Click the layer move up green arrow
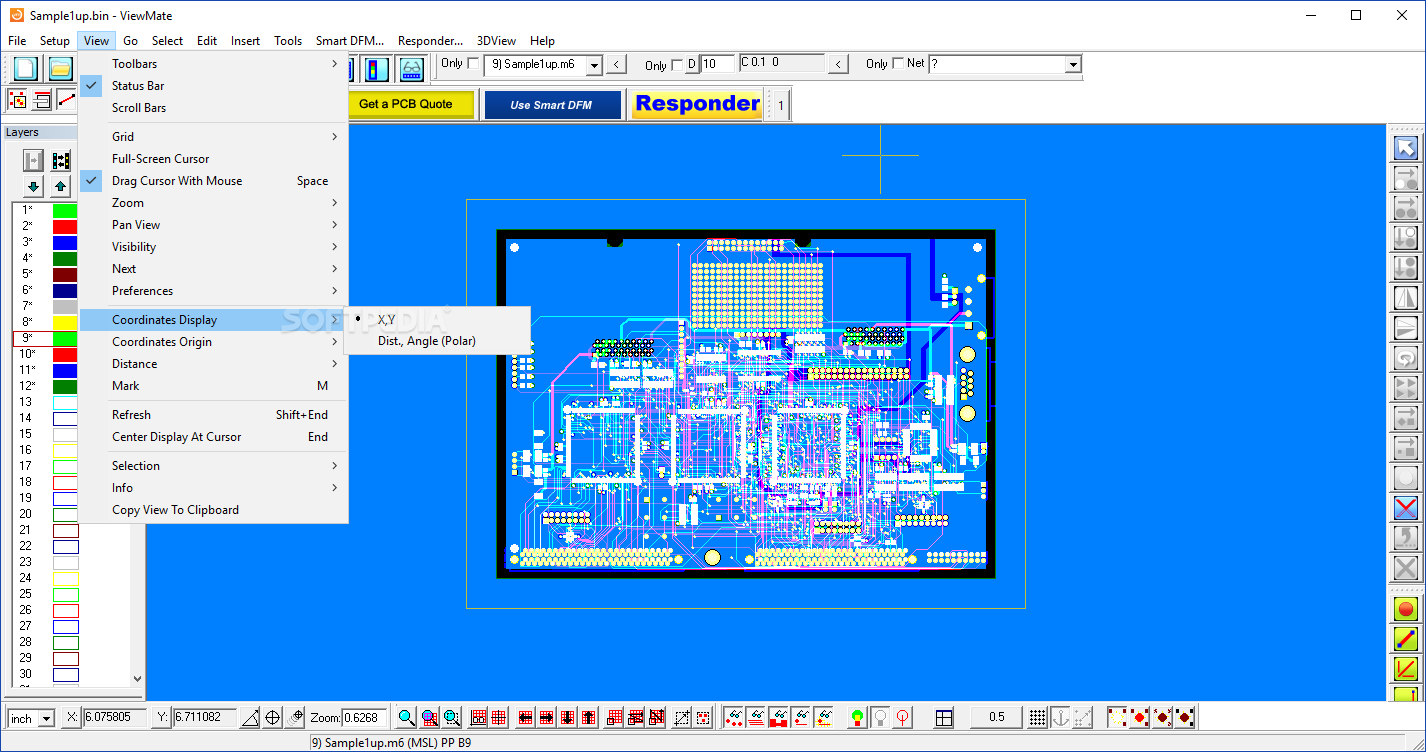Viewport: 1426px width, 752px height. [x=61, y=186]
